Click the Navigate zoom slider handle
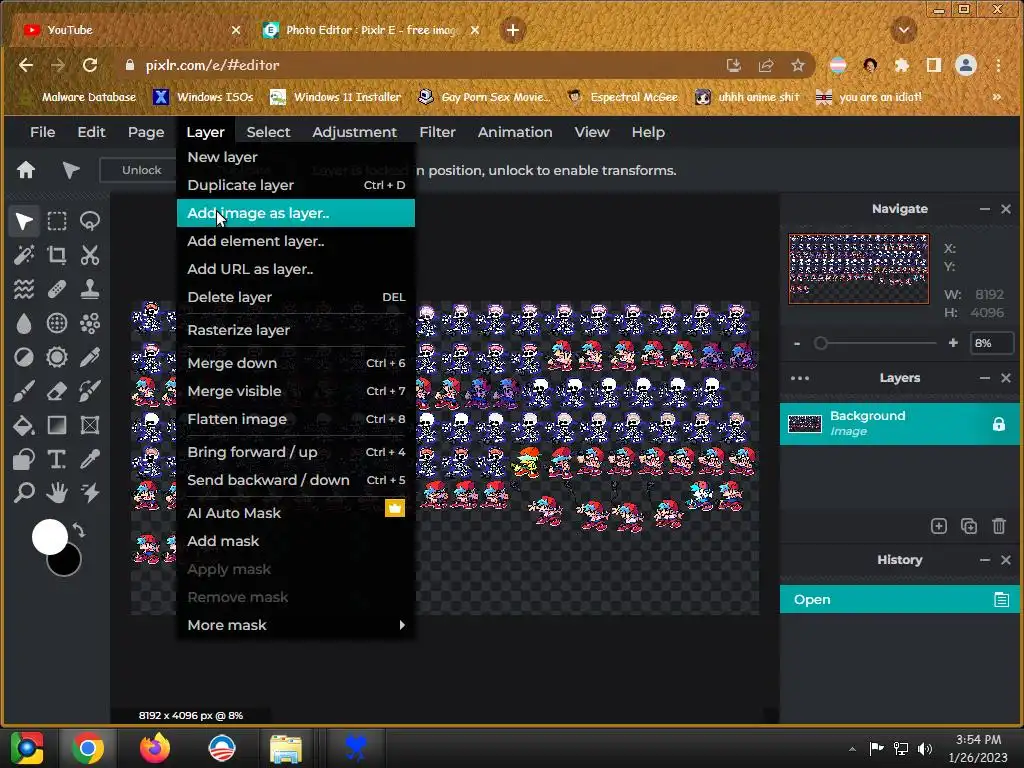 coord(820,343)
